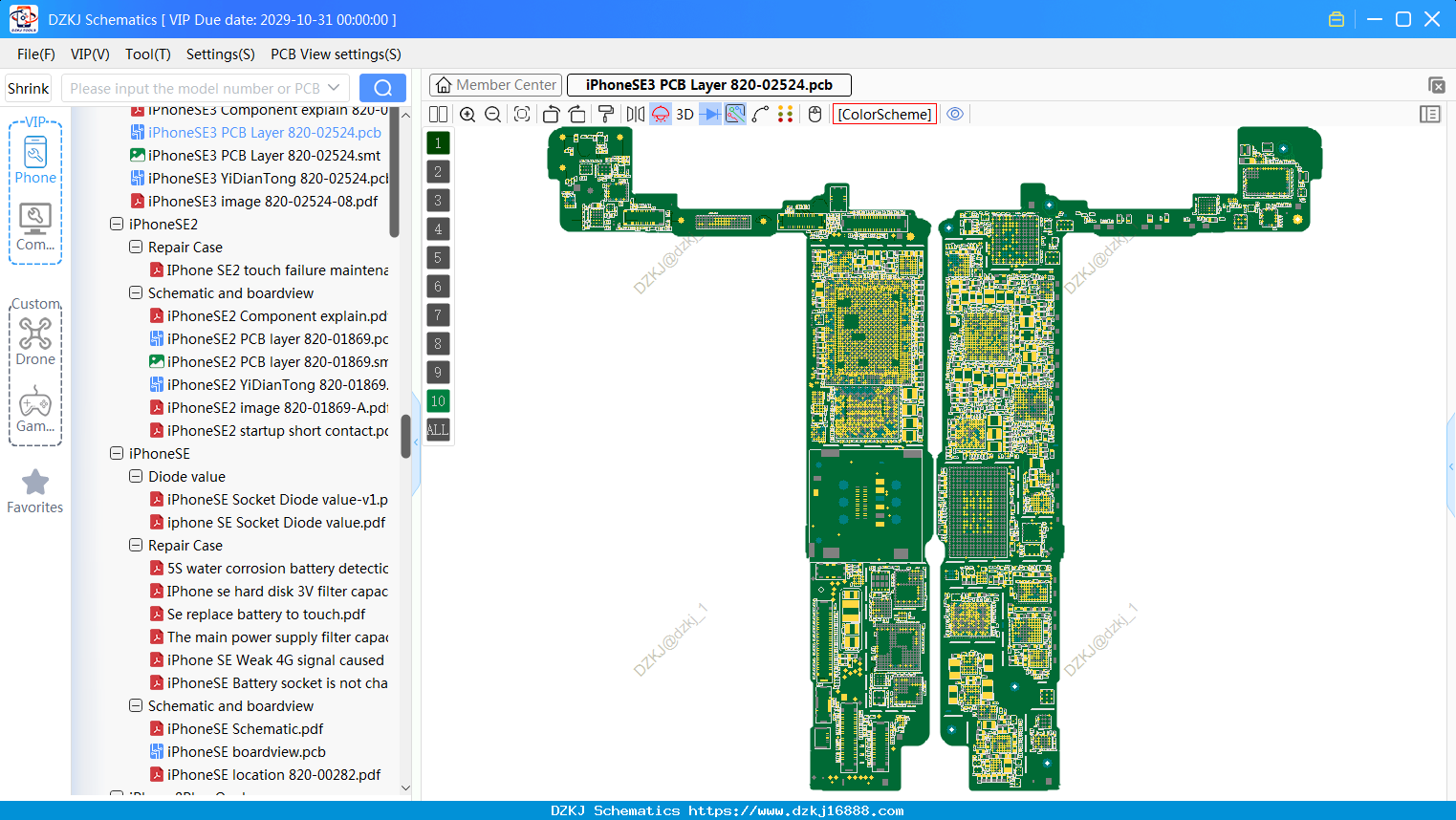Select the Drone category
This screenshot has width=1456, height=820.
[35, 341]
